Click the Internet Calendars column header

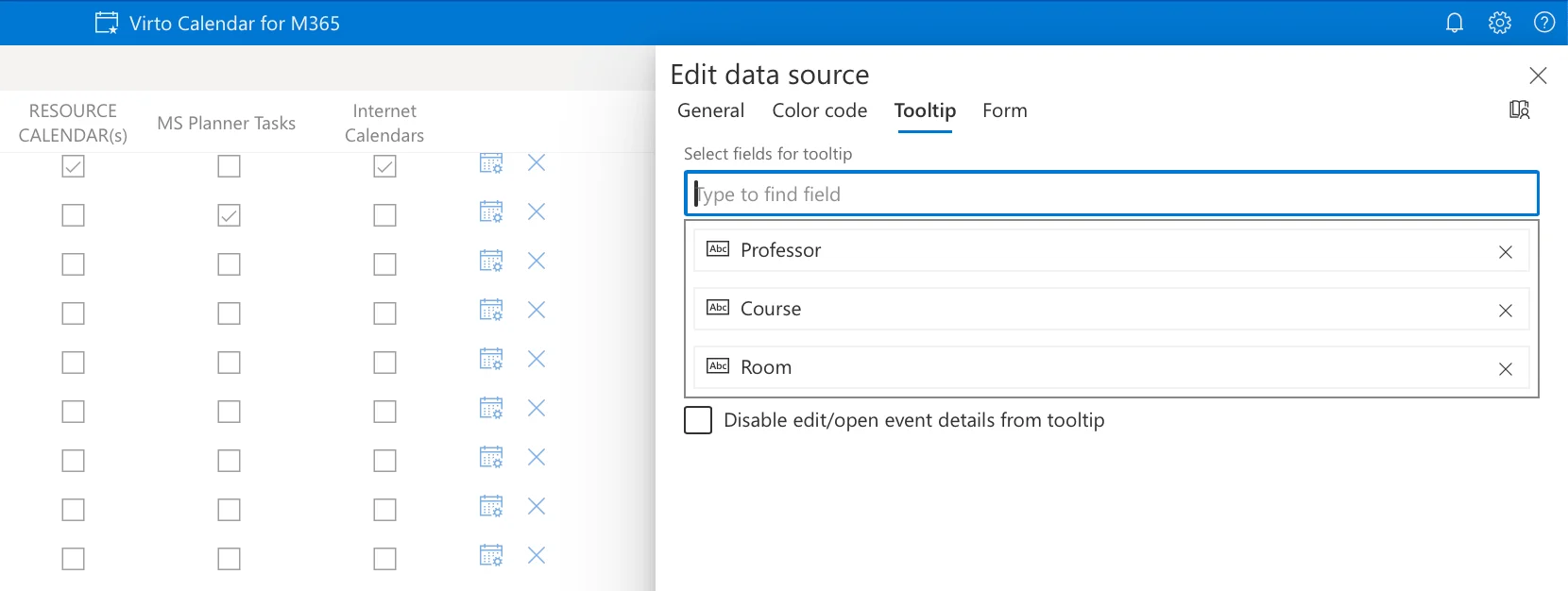pyautogui.click(x=384, y=123)
